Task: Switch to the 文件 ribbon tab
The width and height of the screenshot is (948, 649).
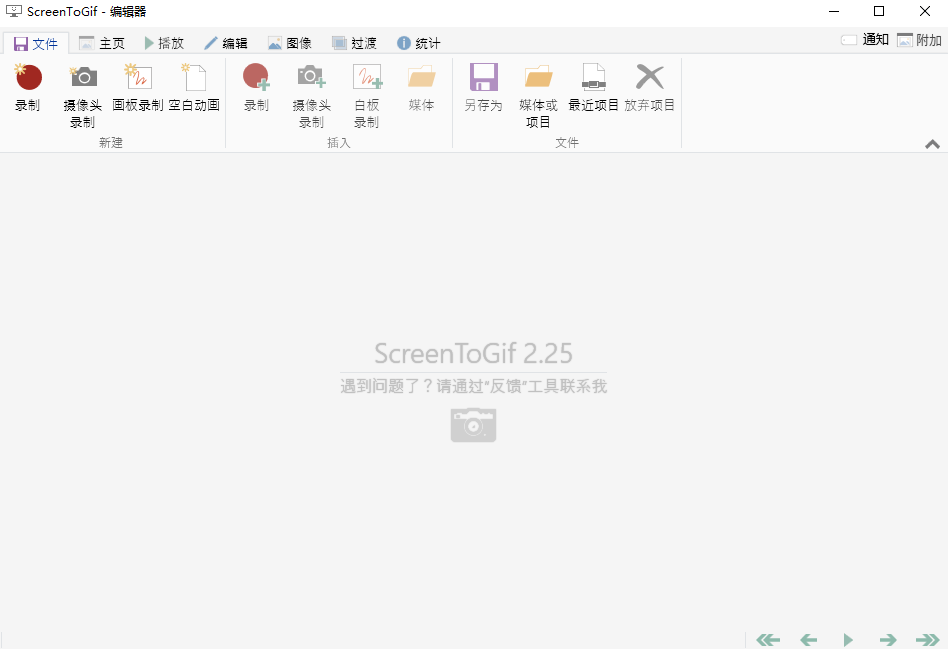Action: 36,44
